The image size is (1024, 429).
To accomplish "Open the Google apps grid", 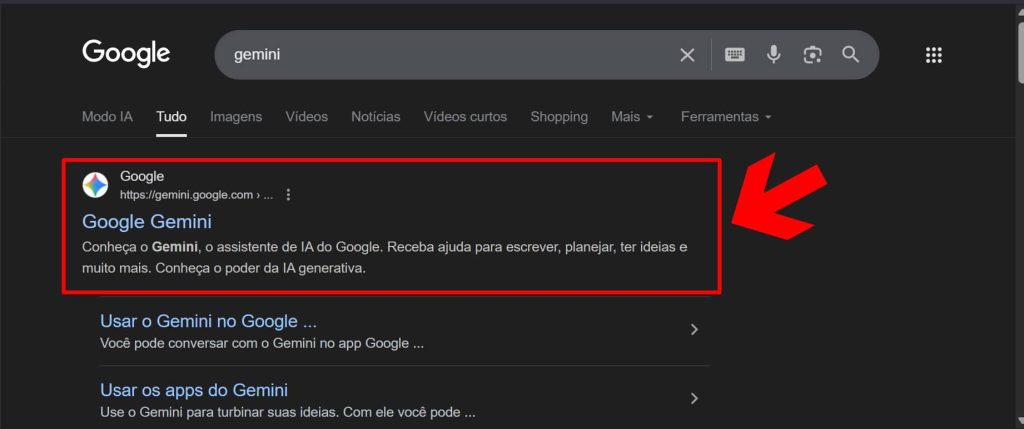I will click(934, 55).
